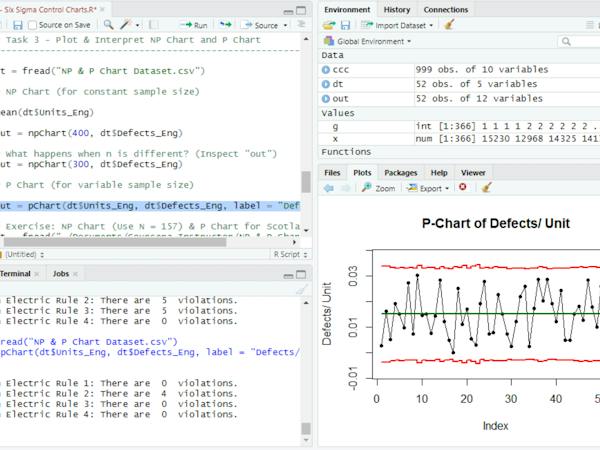600x450 pixels.
Task: Open the plot Export dropdown
Action: (x=428, y=188)
